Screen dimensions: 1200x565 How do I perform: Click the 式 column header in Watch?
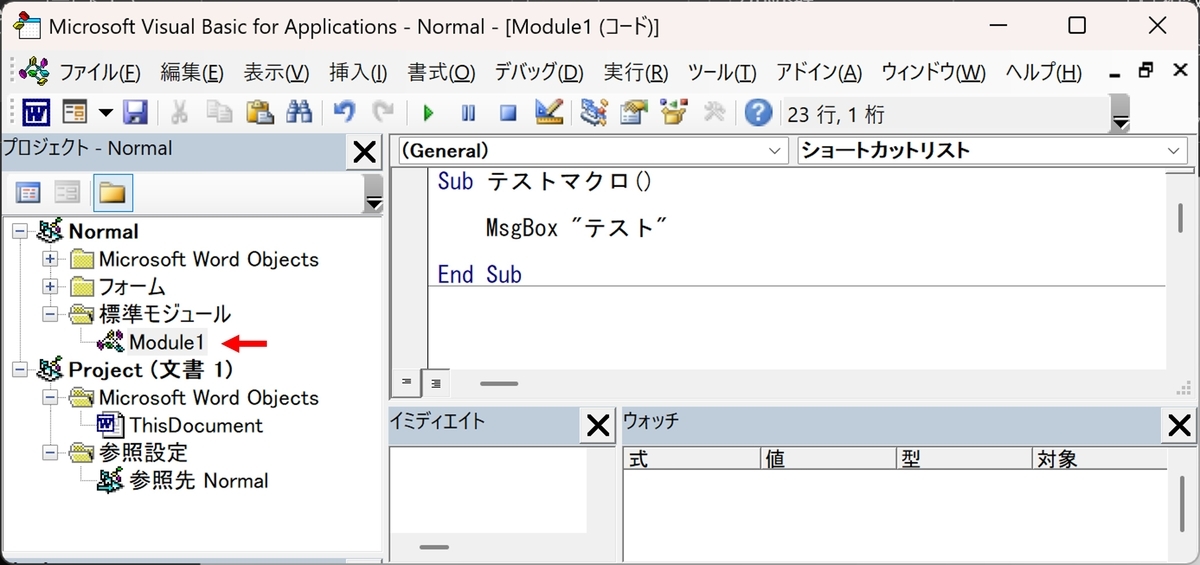point(691,459)
